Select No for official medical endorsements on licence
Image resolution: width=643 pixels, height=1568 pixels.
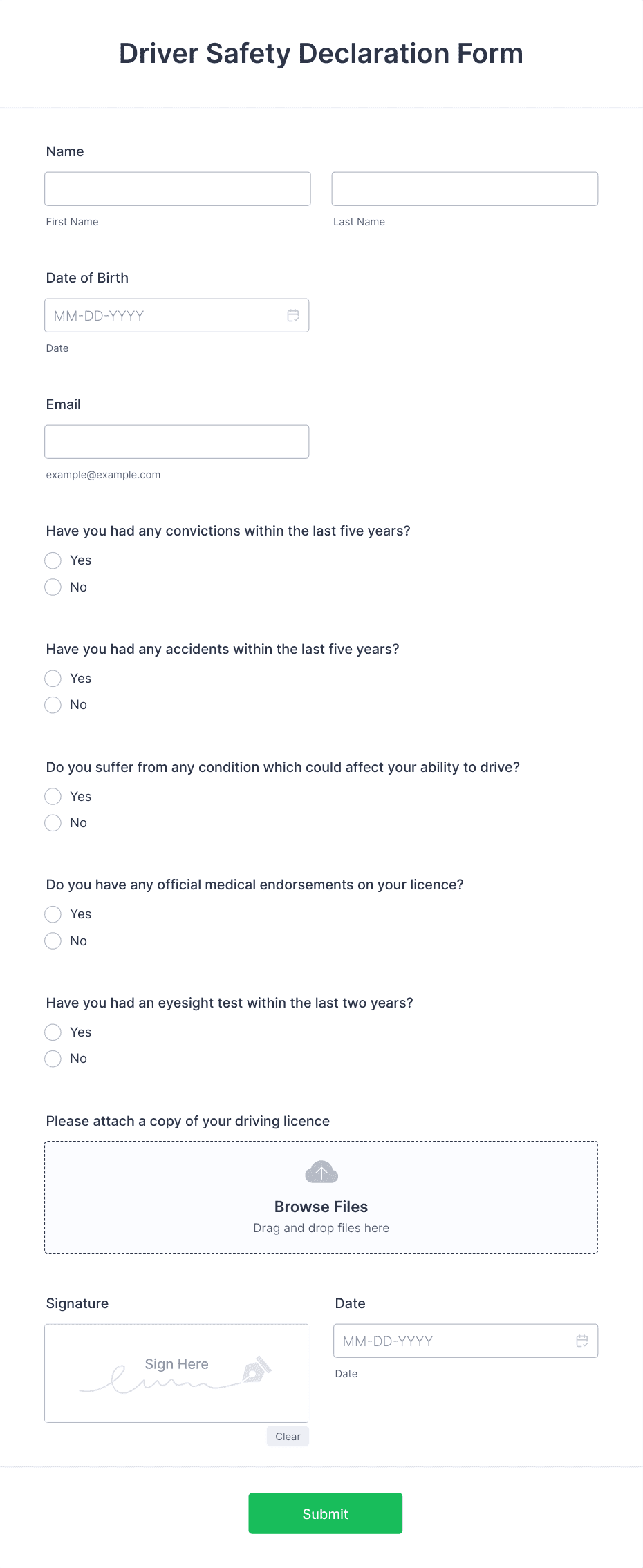tap(53, 941)
